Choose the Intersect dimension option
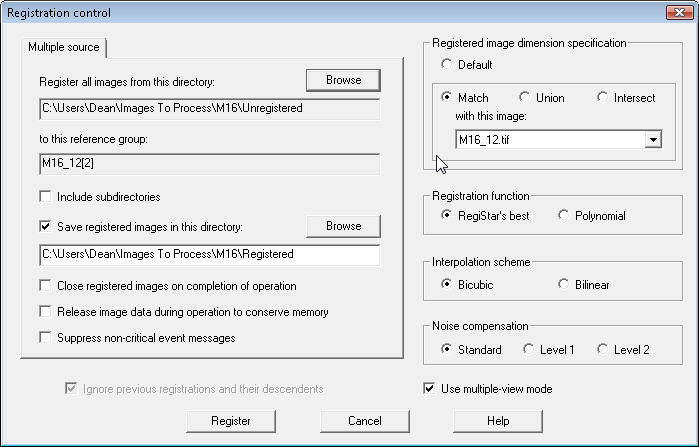 (603, 98)
